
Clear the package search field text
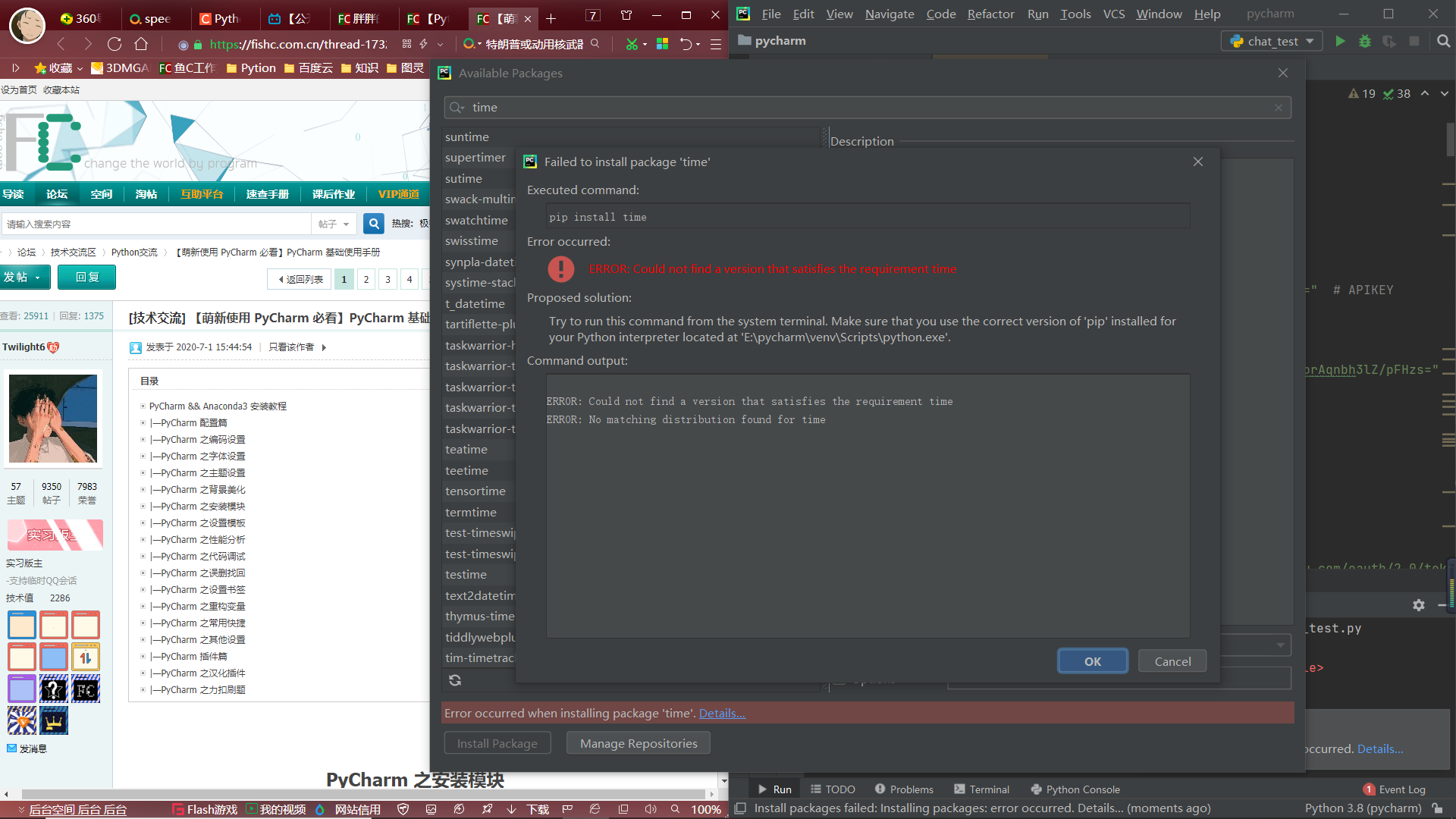(1279, 108)
